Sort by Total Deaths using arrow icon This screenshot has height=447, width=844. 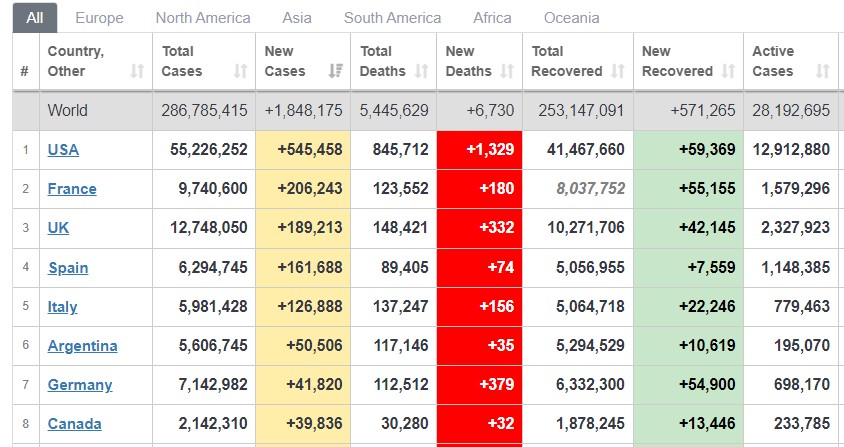tap(422, 71)
